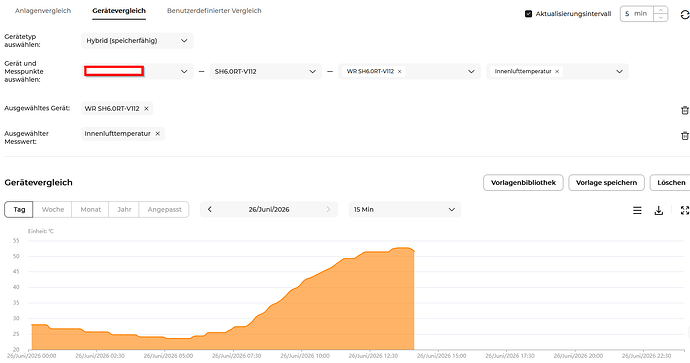Select the Tag time range
The height and width of the screenshot is (363, 690).
(x=19, y=209)
